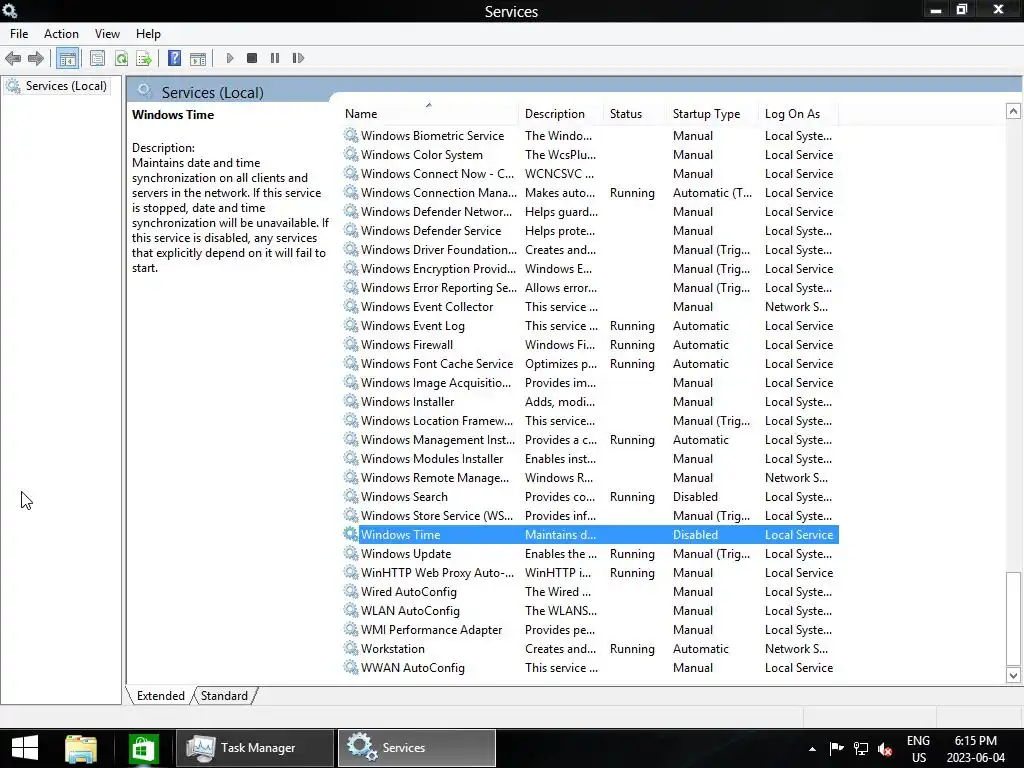The height and width of the screenshot is (768, 1024).
Task: Select the Windows Event Collector service
Action: (590, 306)
